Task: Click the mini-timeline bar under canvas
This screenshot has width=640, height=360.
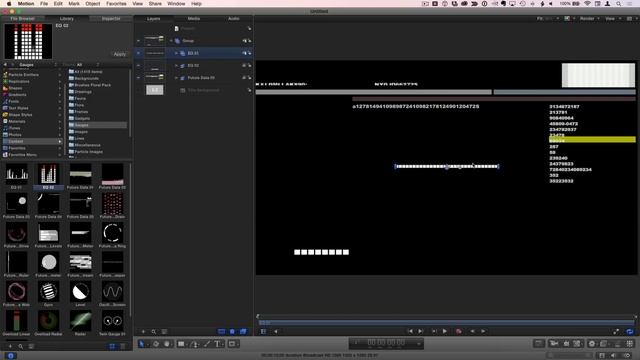Action: coord(447,322)
